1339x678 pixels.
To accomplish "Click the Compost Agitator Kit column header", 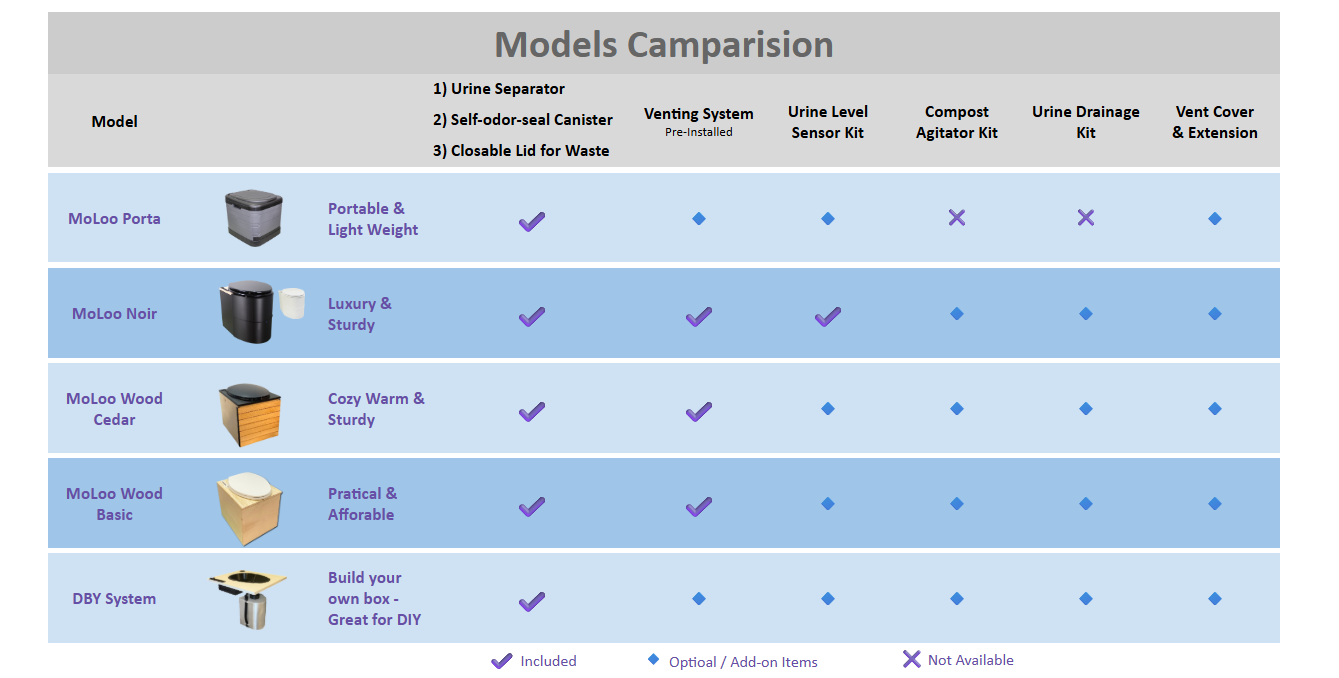I will pyautogui.click(x=957, y=122).
